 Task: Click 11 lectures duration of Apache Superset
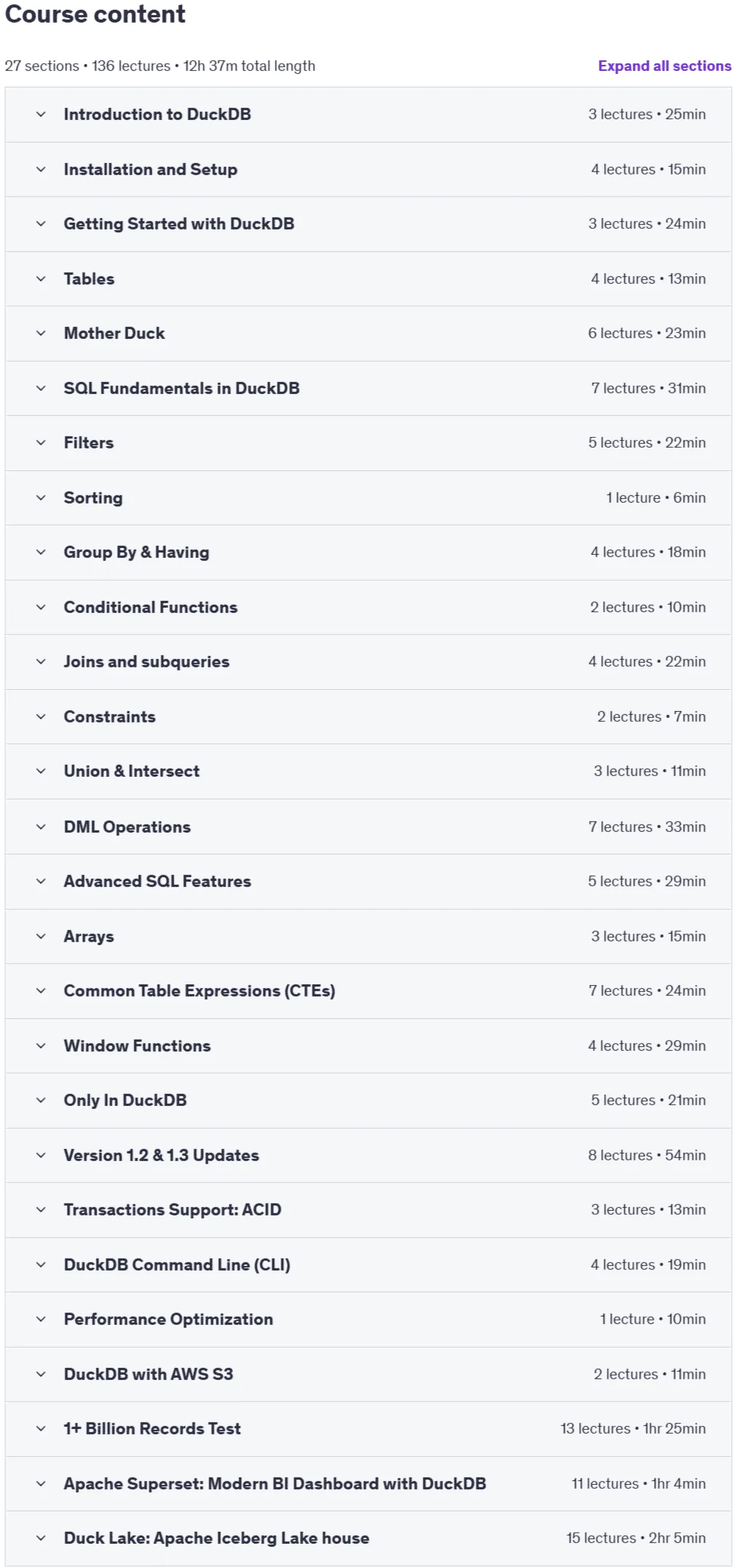click(638, 1484)
